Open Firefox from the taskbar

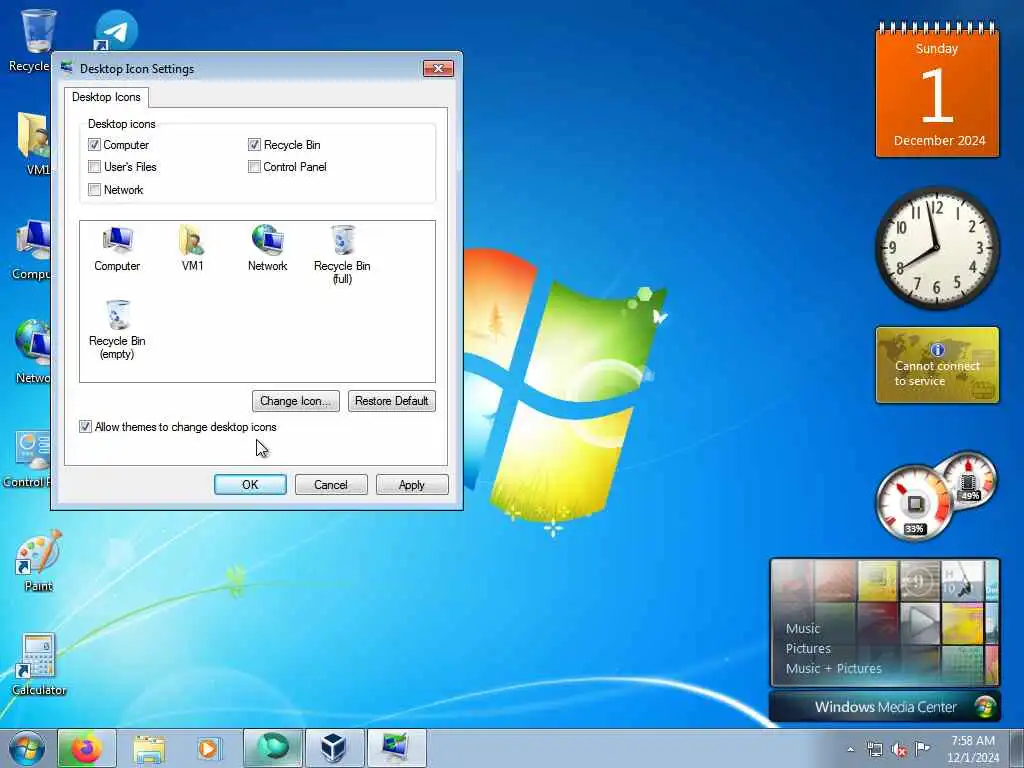[x=87, y=748]
